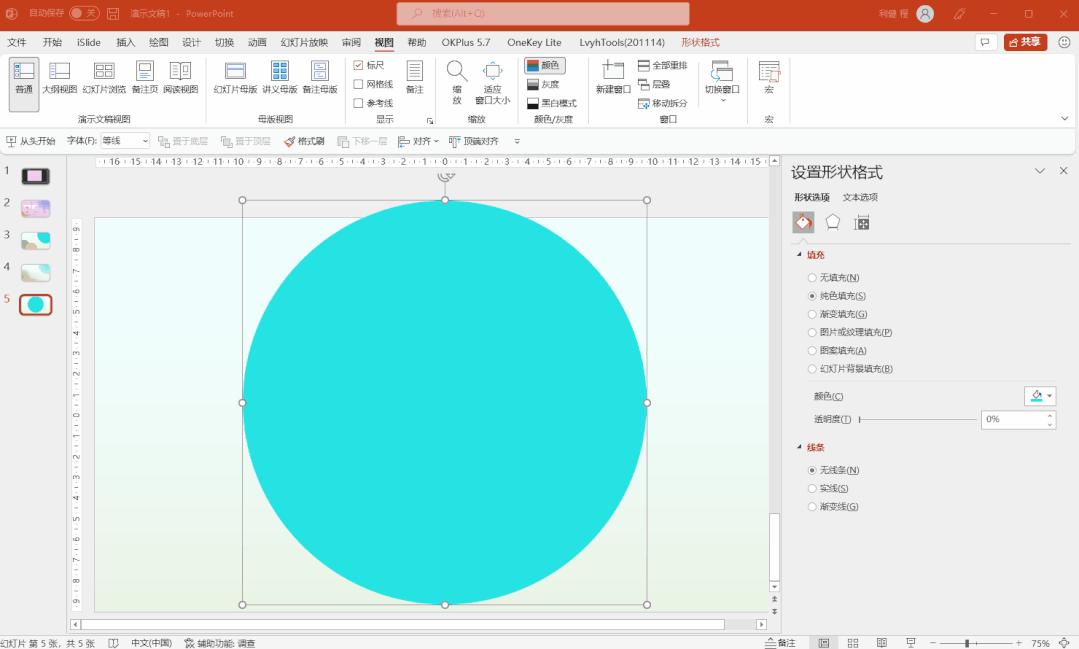Create a New Window (新建窗口)
The width and height of the screenshot is (1079, 649).
coord(610,80)
